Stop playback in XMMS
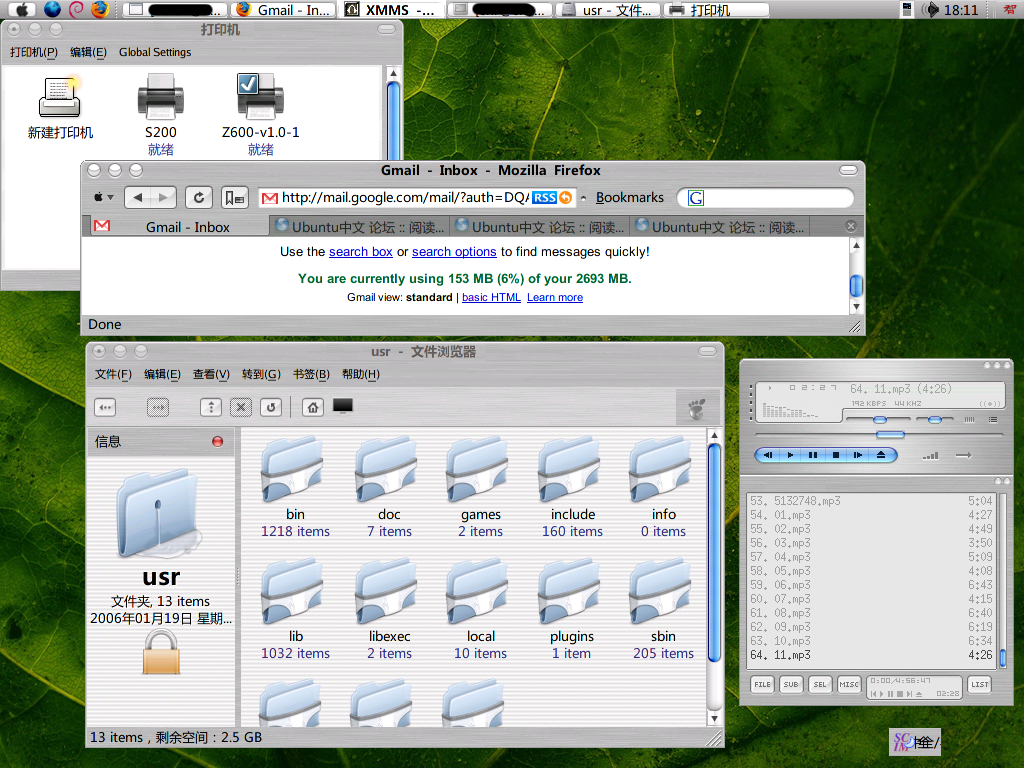 pos(835,455)
